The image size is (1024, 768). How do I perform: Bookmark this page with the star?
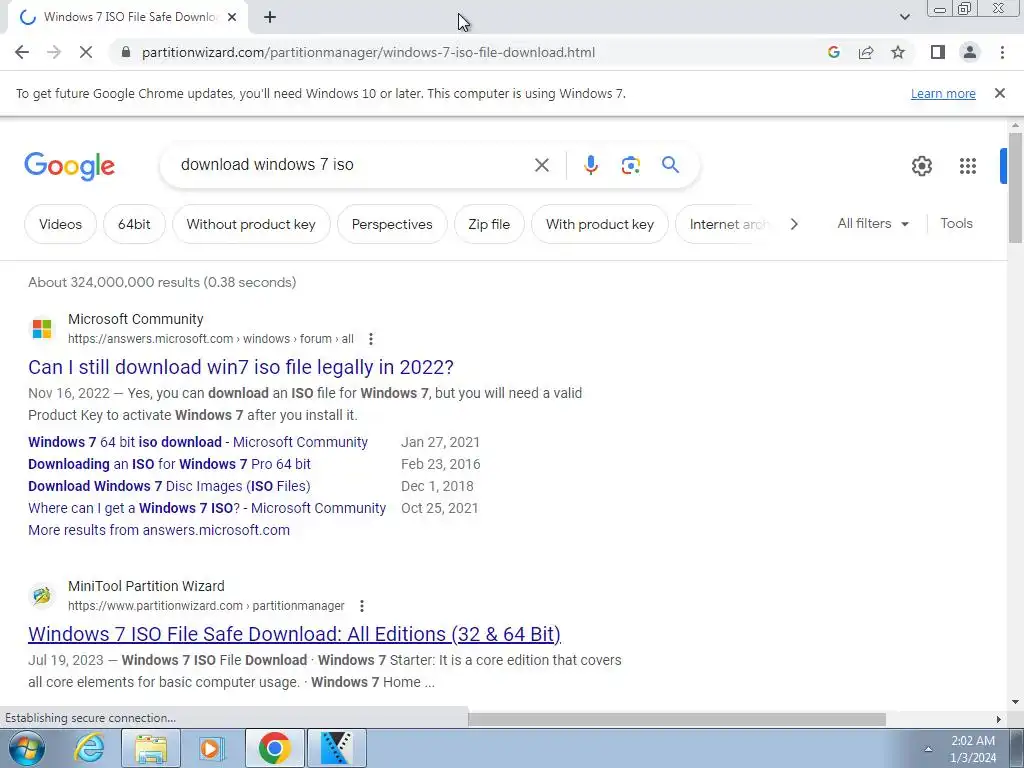pyautogui.click(x=898, y=52)
